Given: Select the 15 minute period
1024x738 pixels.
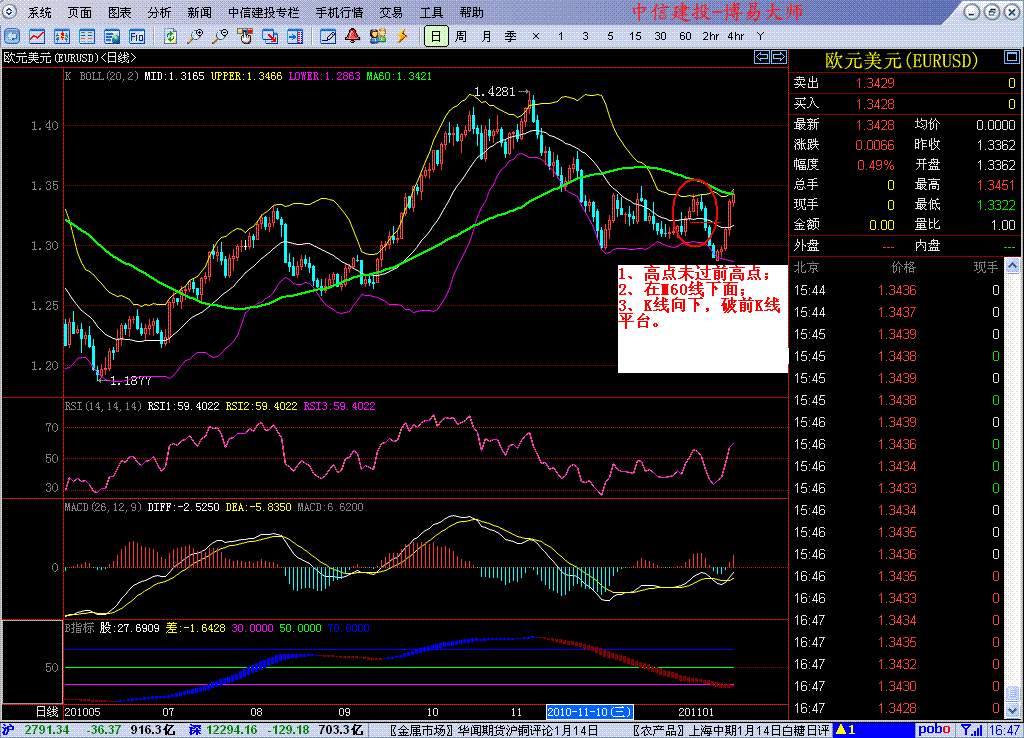Looking at the screenshot, I should (x=635, y=37).
